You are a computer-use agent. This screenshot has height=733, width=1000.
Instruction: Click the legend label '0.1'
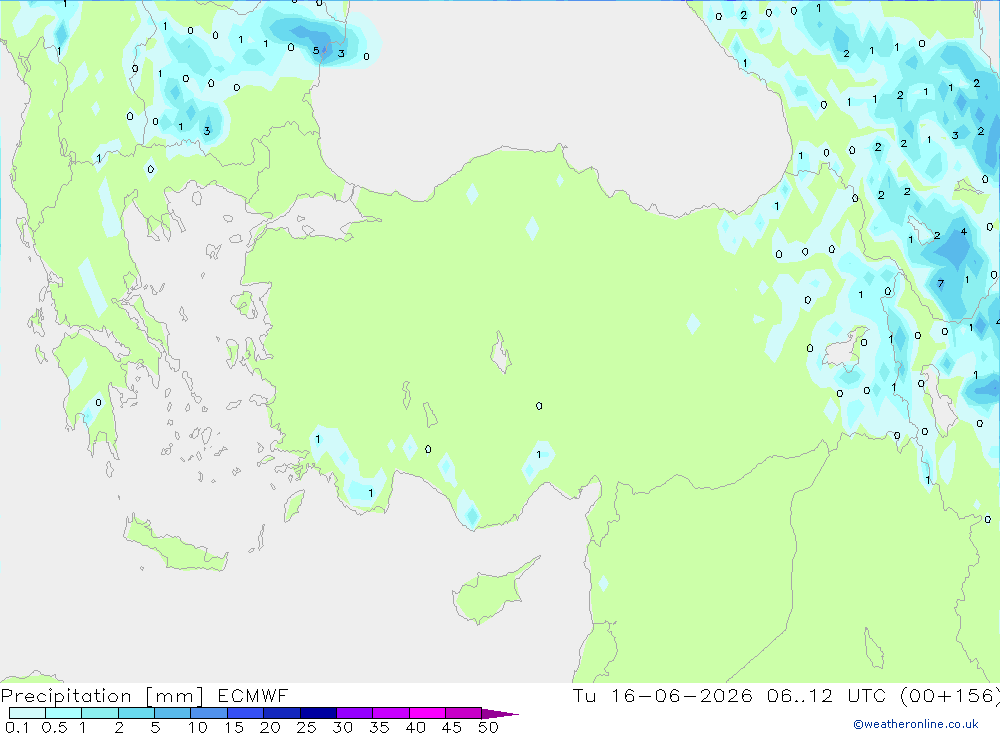[x=17, y=727]
